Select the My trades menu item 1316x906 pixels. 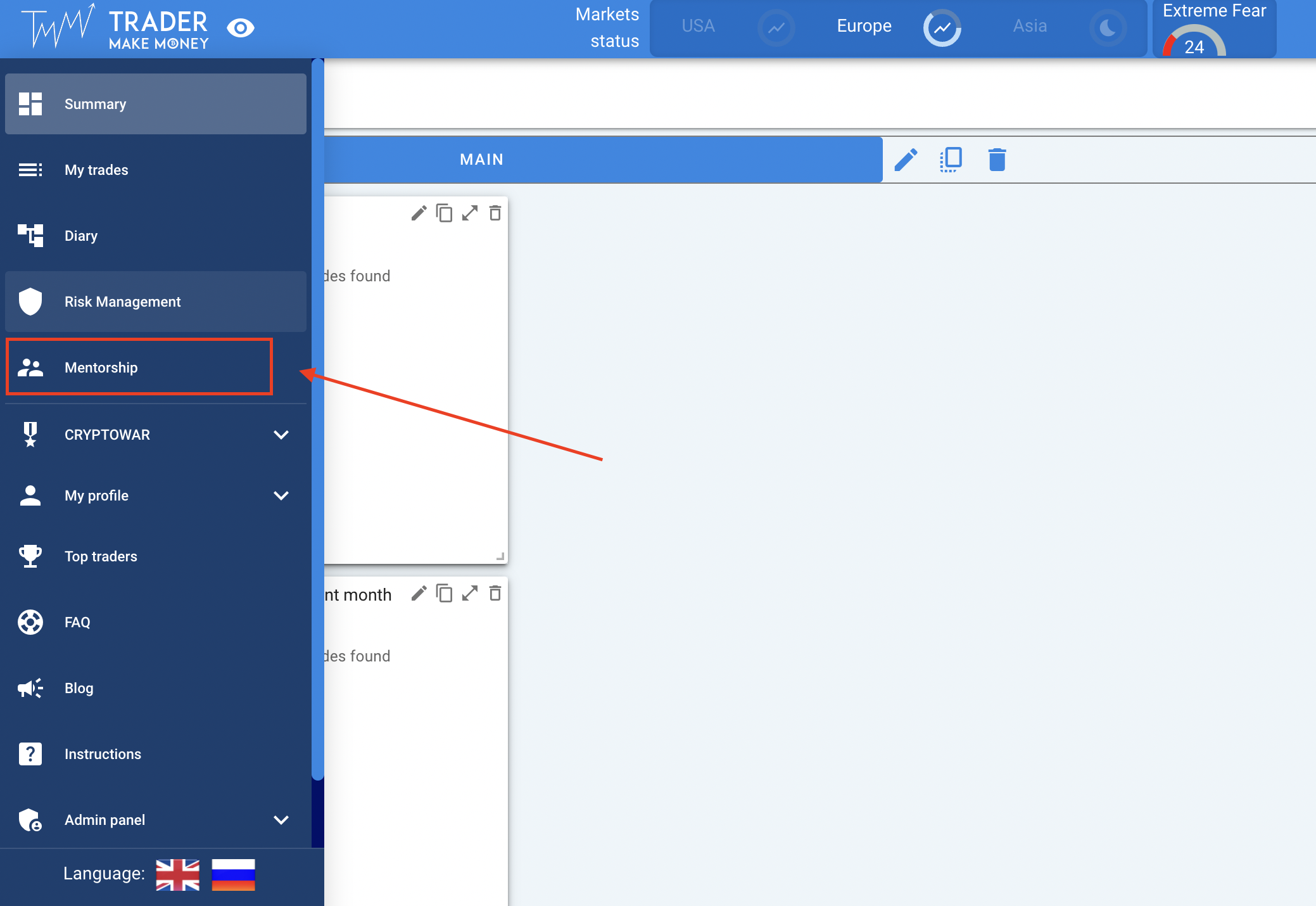pyautogui.click(x=156, y=170)
